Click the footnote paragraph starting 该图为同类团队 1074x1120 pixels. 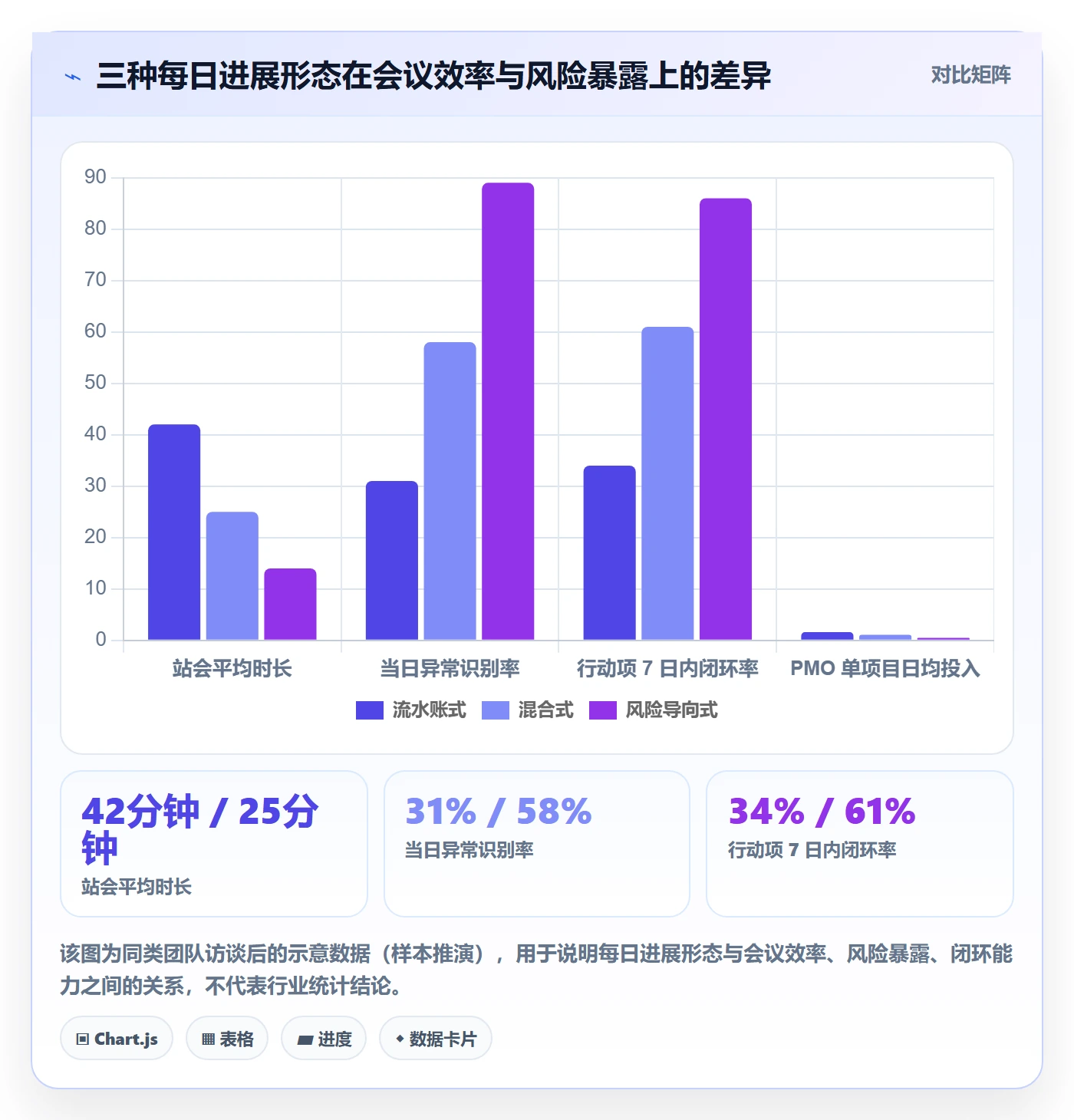click(536, 970)
